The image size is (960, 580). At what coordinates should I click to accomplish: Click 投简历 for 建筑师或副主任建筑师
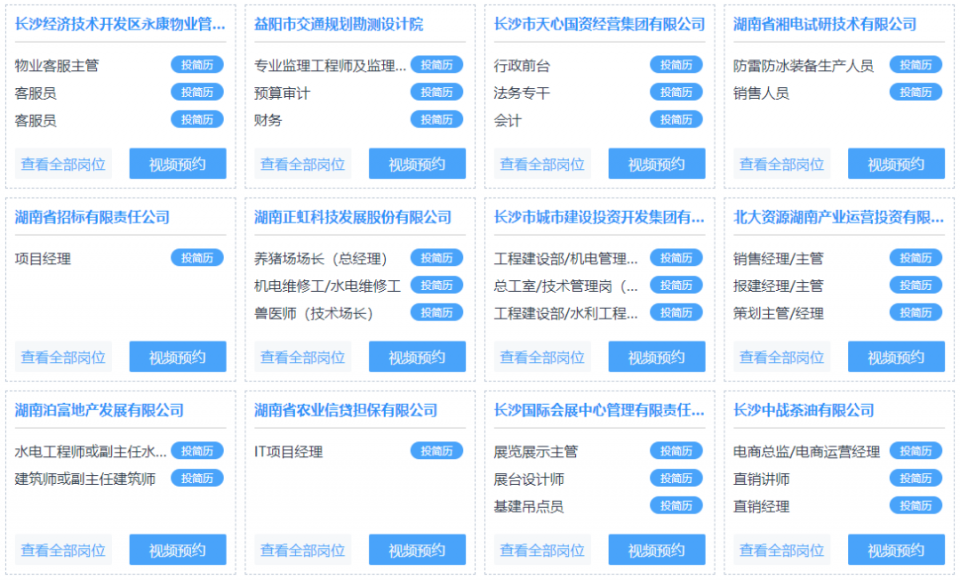point(197,478)
